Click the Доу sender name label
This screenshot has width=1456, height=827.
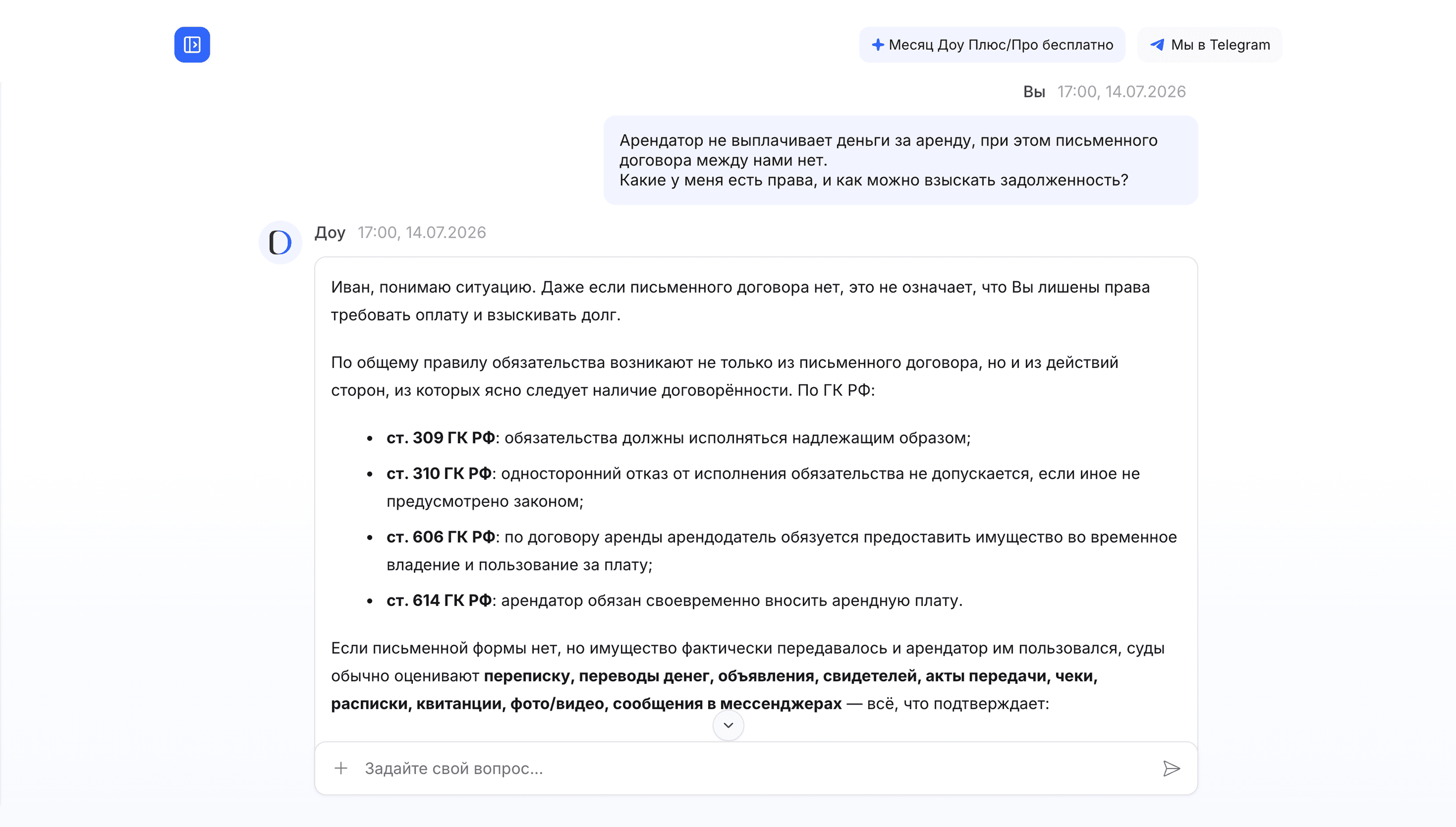coord(330,232)
